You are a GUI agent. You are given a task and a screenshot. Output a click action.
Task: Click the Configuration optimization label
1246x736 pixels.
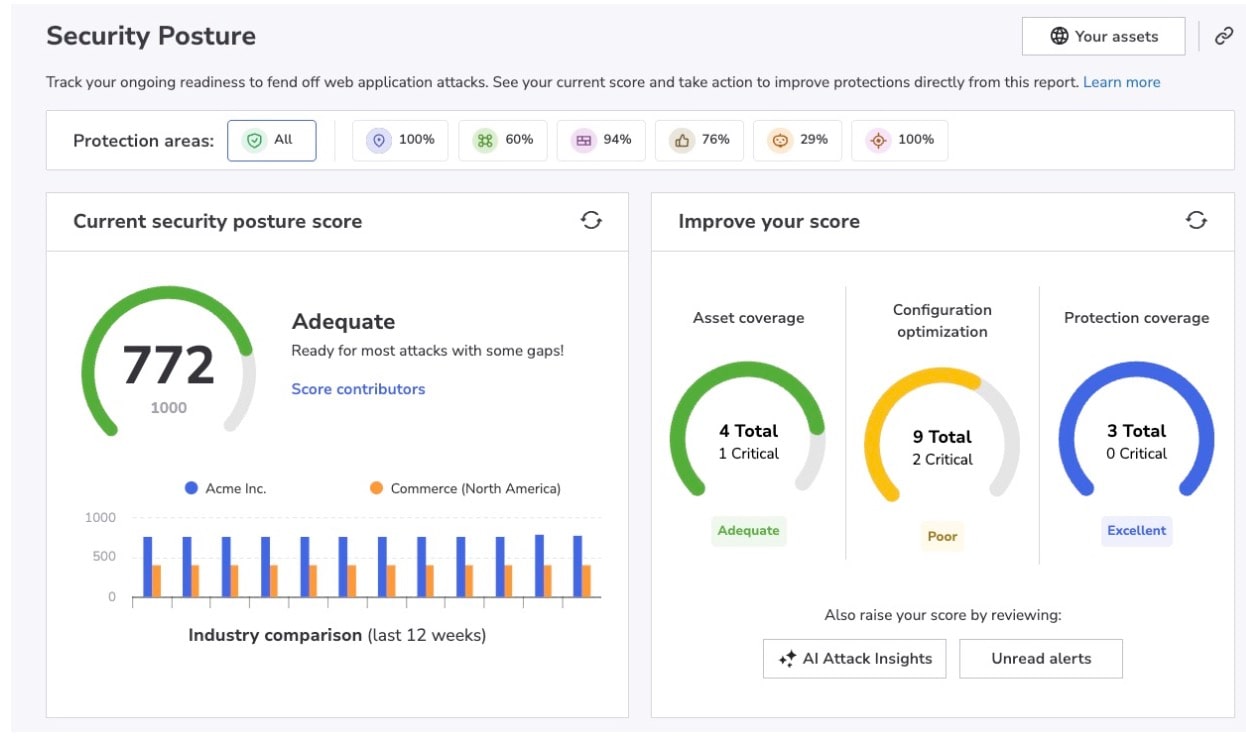point(942,321)
